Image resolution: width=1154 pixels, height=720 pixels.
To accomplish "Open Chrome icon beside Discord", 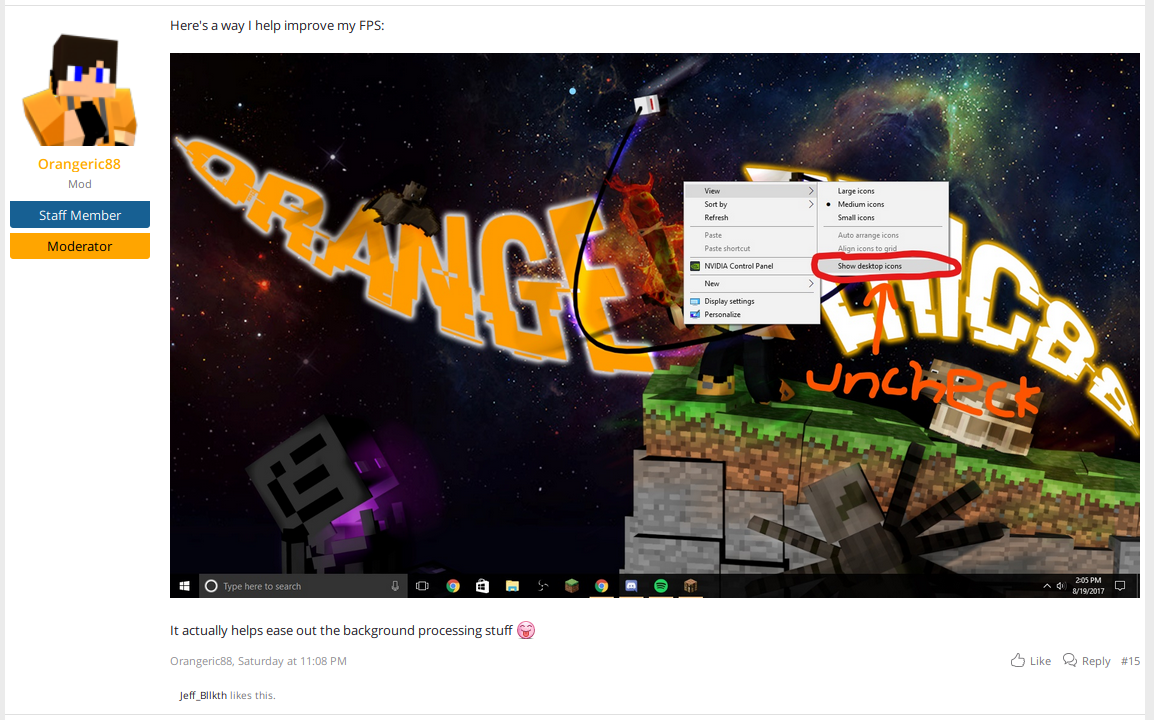I will pos(601,586).
